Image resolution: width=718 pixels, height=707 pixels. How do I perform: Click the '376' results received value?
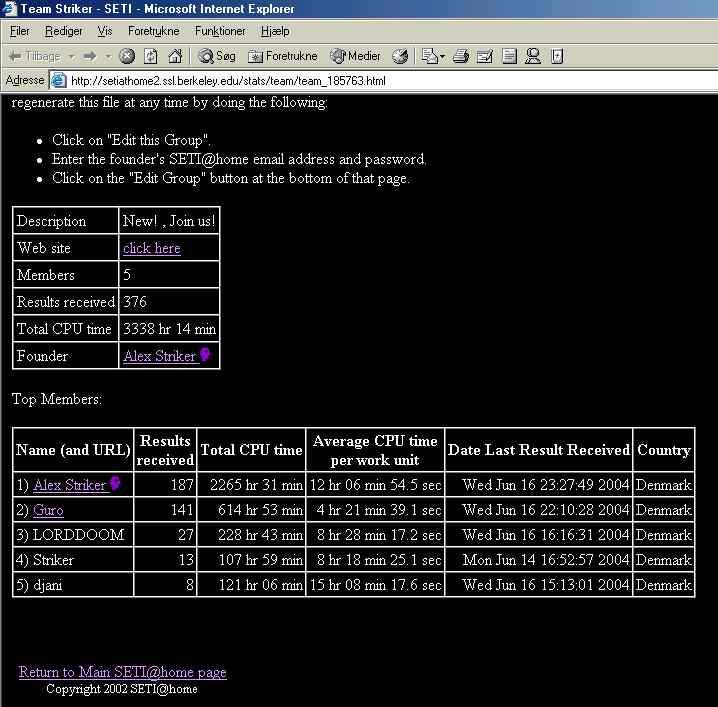click(x=135, y=302)
